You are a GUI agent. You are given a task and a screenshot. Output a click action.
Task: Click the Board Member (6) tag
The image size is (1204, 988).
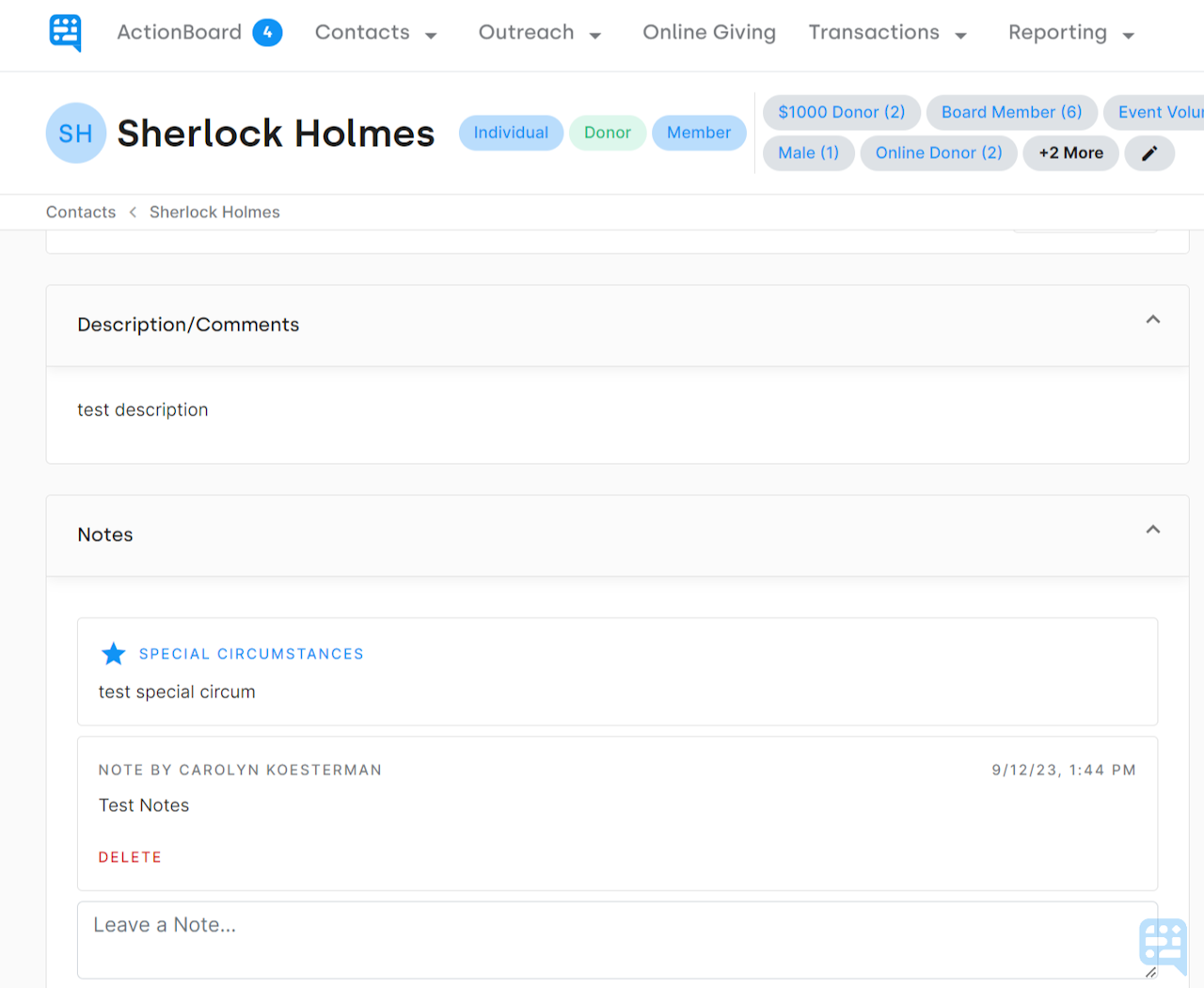click(1012, 113)
